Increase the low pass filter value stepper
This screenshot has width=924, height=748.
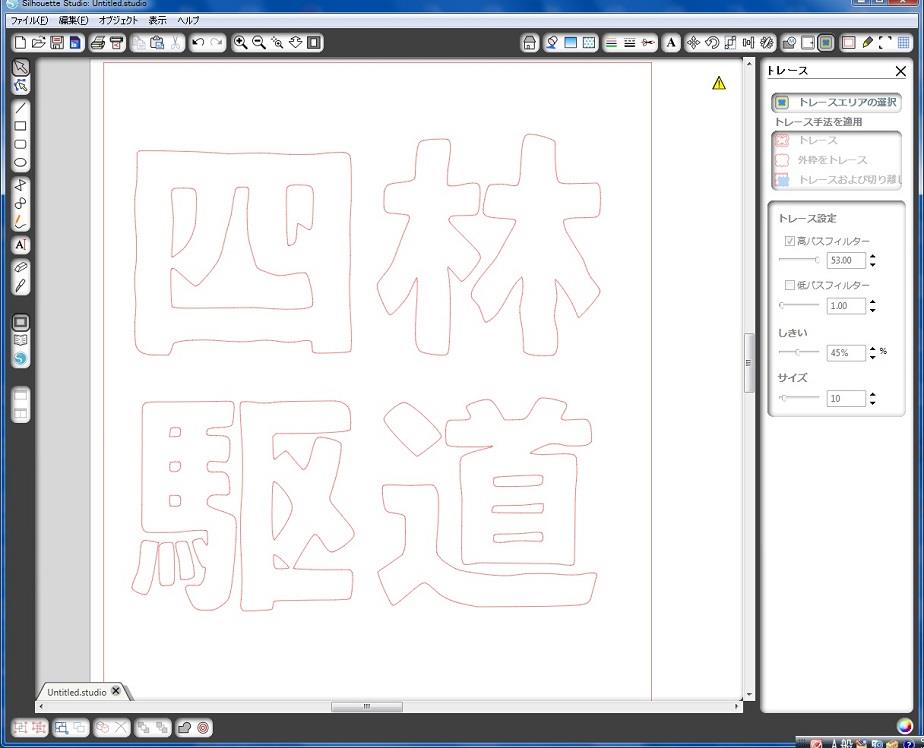873,302
